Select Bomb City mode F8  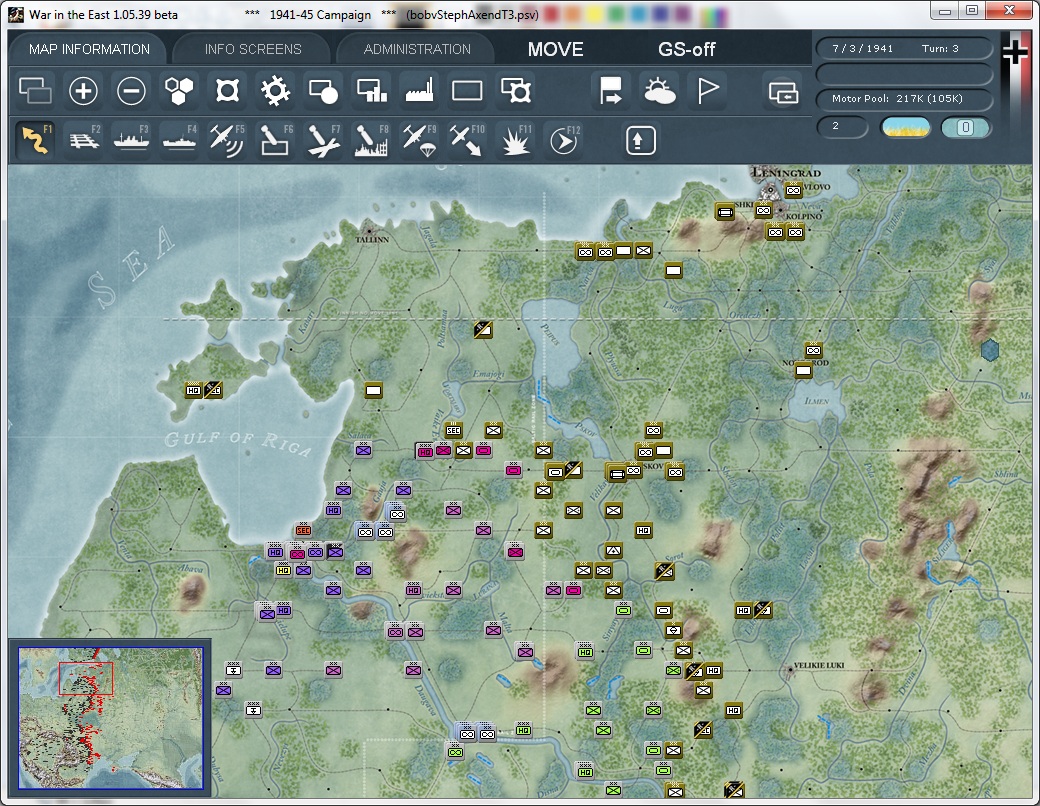[371, 140]
